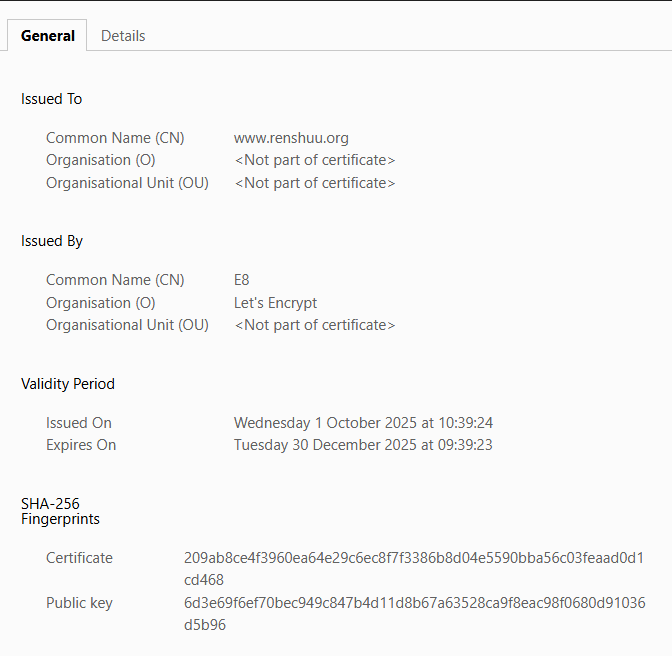Click Organisation (O) label under Issued By
Screen dimensions: 672x656
(101, 303)
